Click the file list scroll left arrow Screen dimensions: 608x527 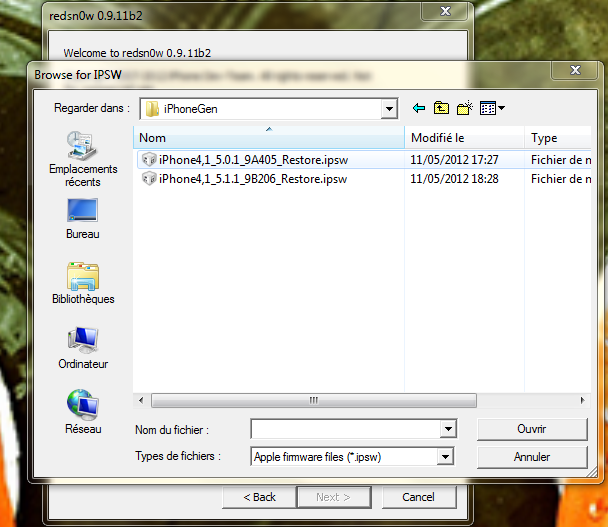[141, 400]
